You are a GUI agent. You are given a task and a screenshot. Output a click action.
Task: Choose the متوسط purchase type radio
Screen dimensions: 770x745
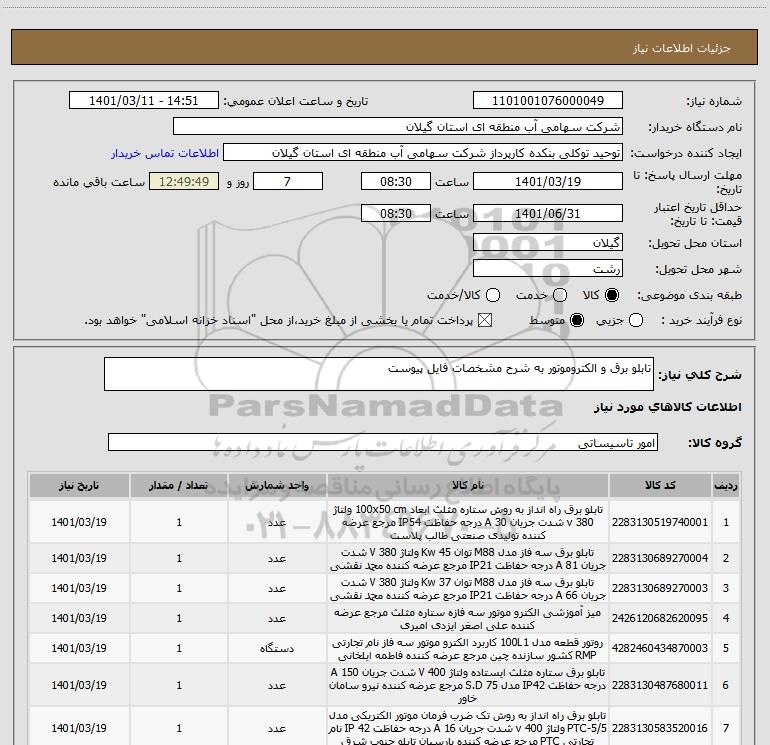click(x=577, y=321)
